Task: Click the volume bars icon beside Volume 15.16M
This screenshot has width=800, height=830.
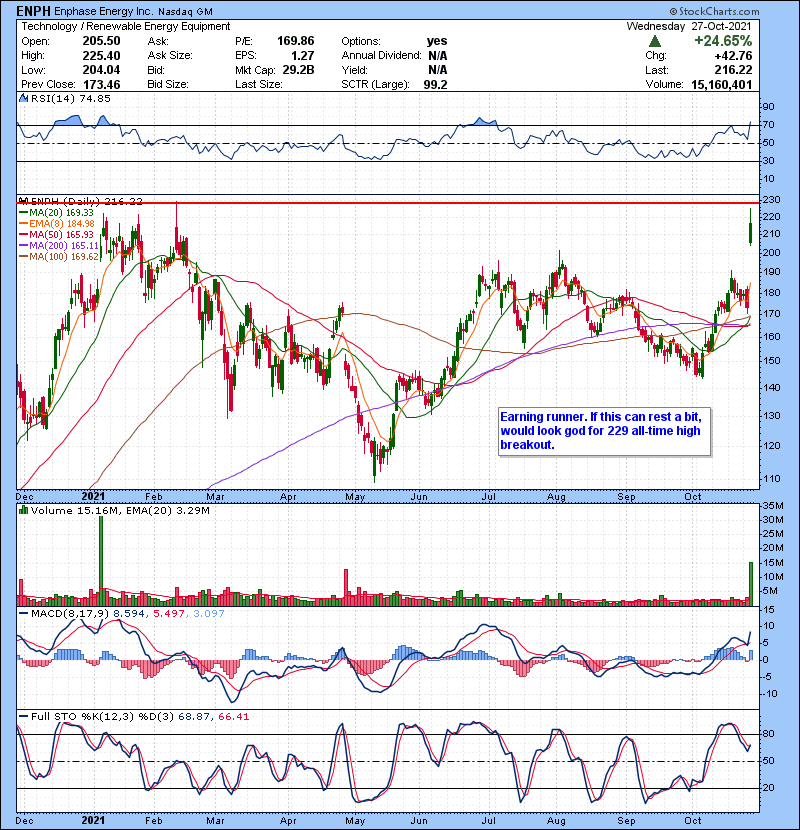Action: [x=24, y=510]
